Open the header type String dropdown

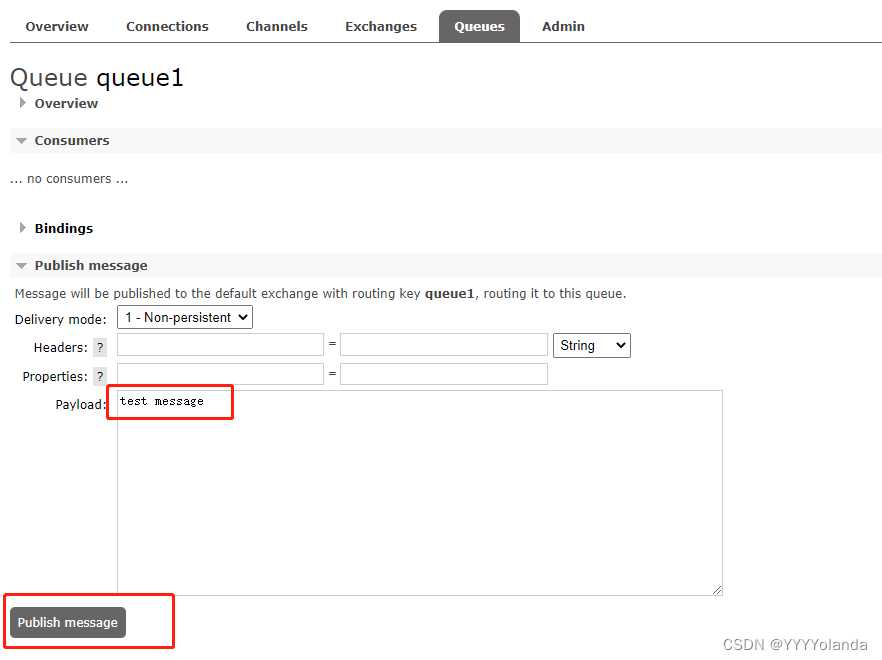[x=592, y=345]
